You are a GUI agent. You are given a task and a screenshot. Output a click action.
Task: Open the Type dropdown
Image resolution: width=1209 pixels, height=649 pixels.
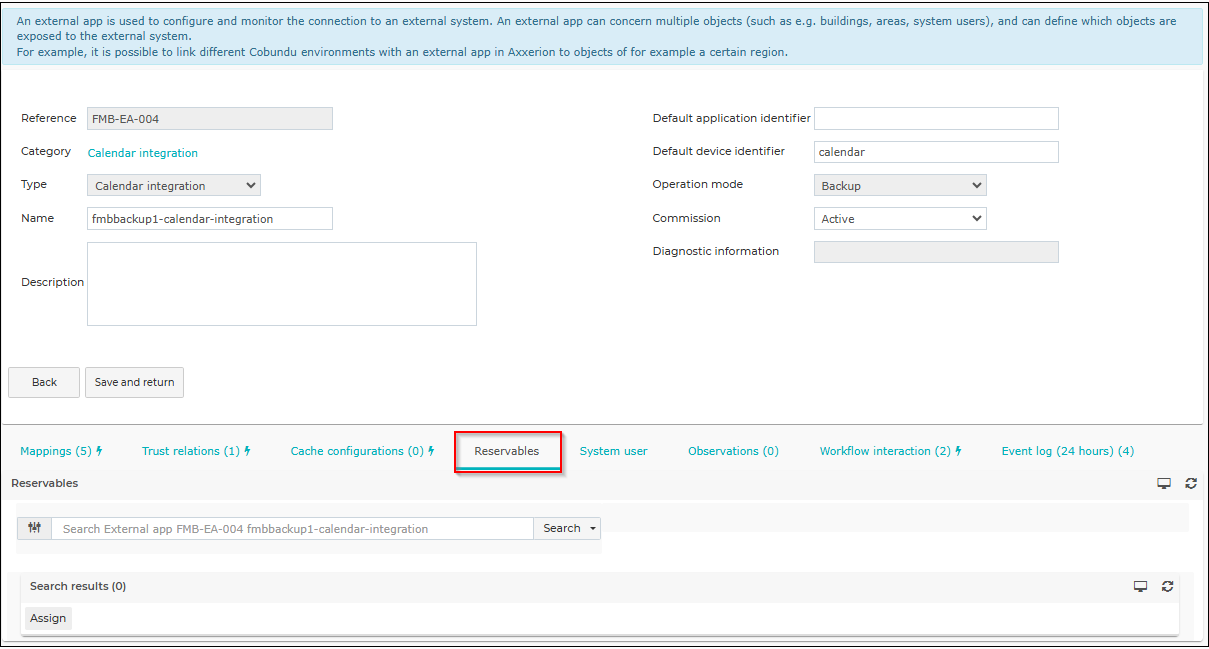(x=174, y=186)
